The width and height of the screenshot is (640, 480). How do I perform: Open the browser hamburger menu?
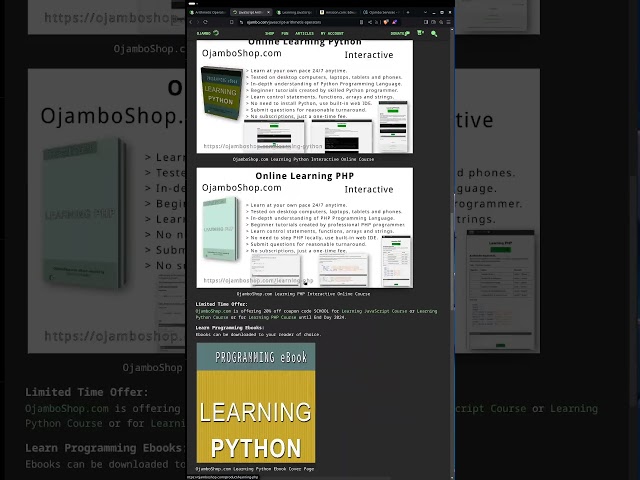coord(449,22)
